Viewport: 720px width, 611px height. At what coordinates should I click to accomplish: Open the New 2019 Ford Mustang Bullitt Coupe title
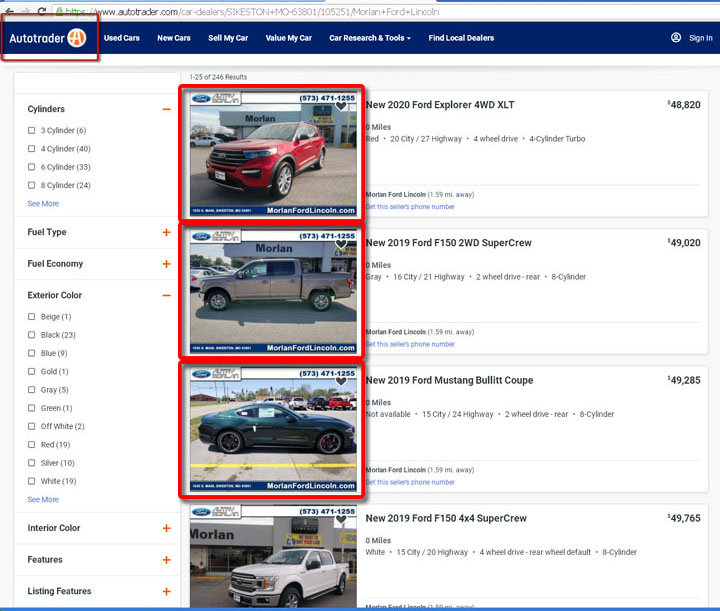(450, 381)
